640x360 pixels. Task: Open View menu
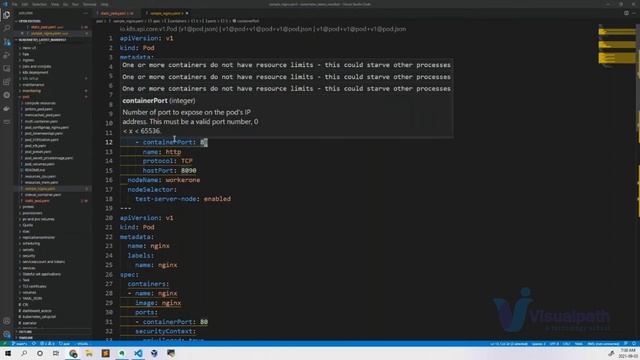[55, 4]
